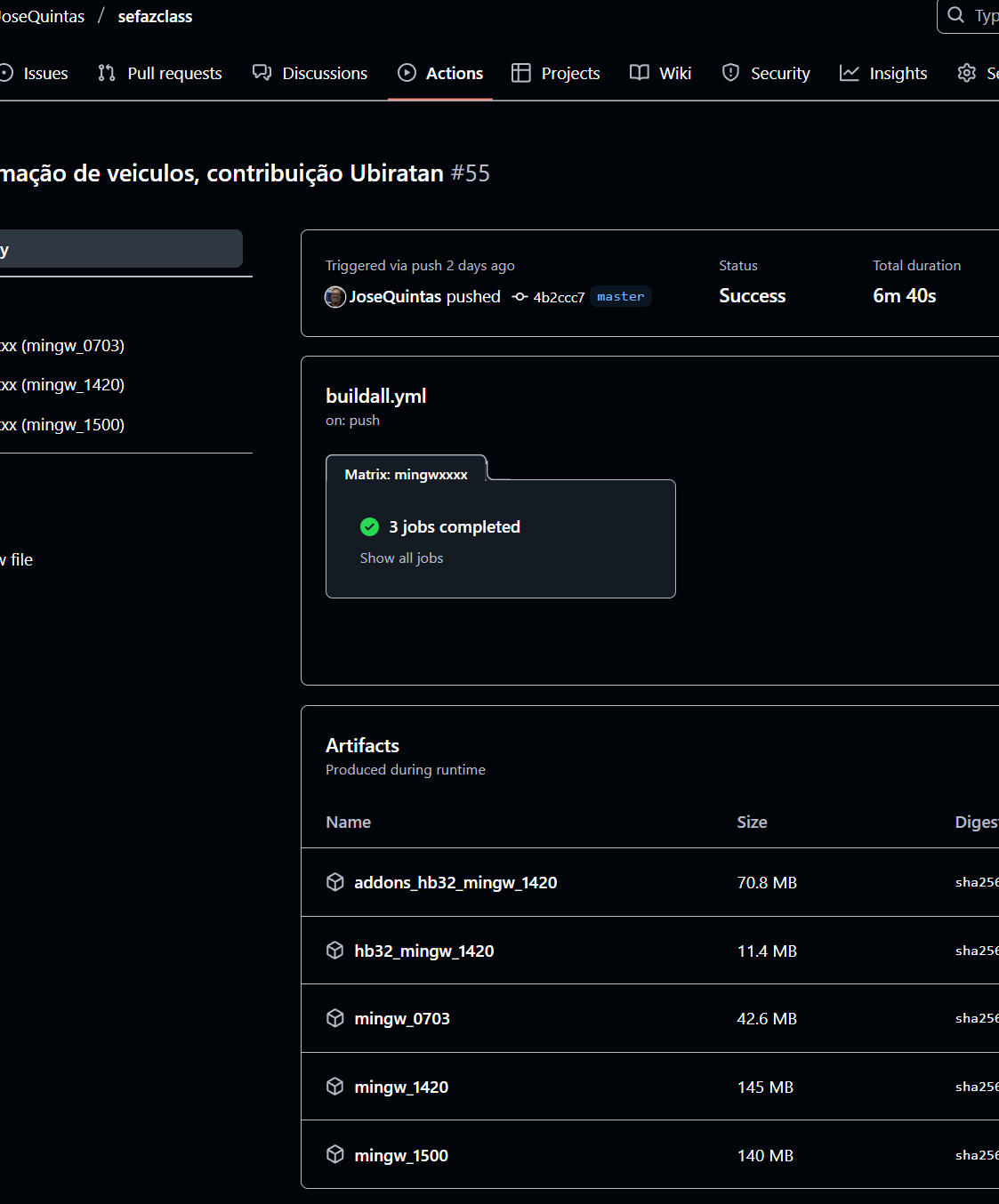Click JoseQuintas avatar image
This screenshot has width=999, height=1204.
pos(335,297)
